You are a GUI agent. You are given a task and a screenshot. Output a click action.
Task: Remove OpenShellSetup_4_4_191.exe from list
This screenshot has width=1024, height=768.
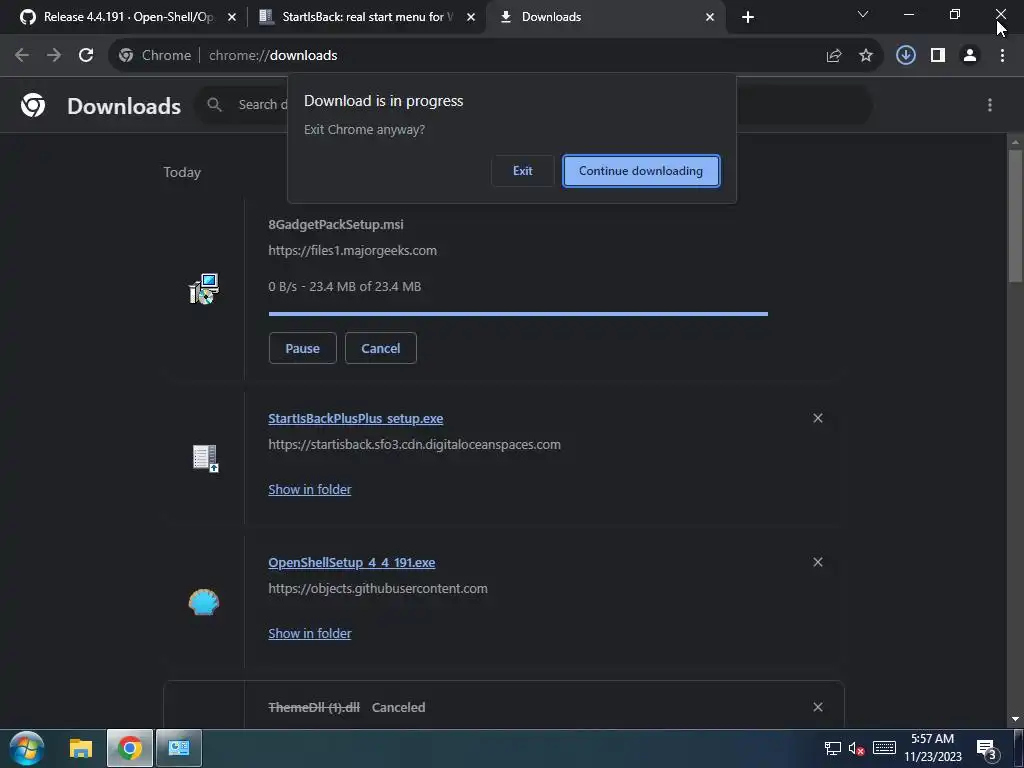818,562
